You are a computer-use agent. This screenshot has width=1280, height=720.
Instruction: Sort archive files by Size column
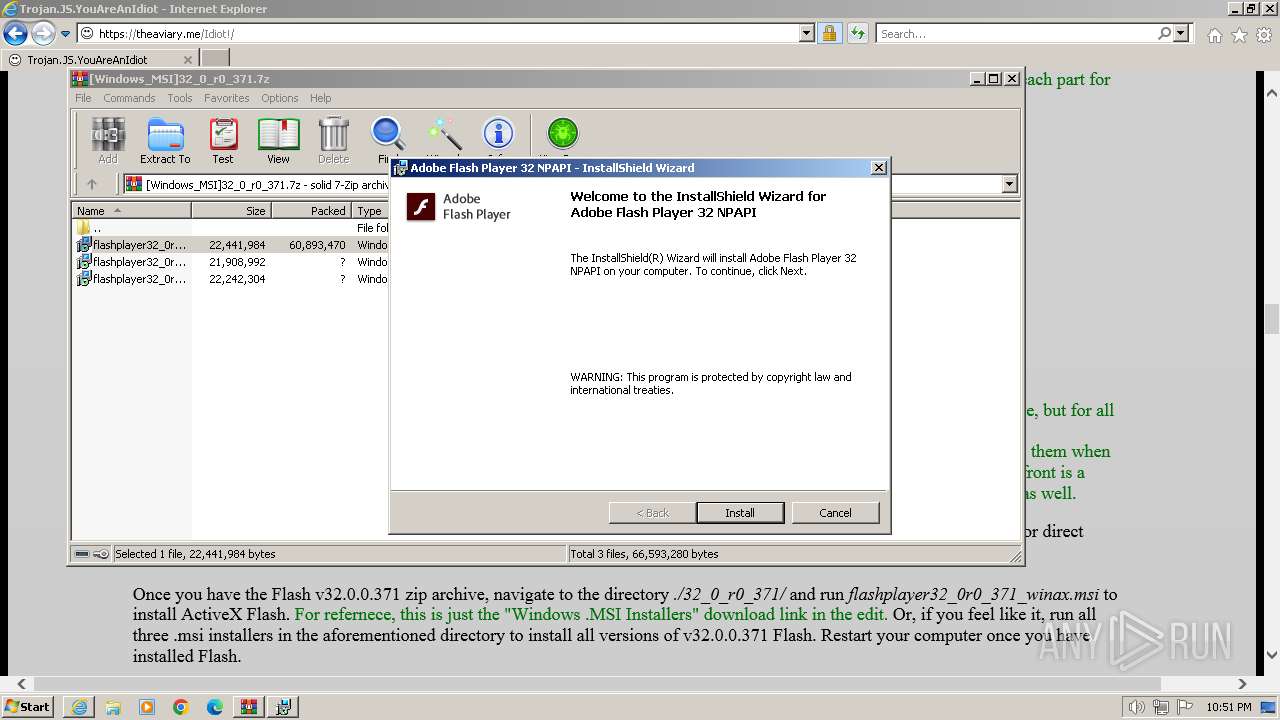point(231,210)
